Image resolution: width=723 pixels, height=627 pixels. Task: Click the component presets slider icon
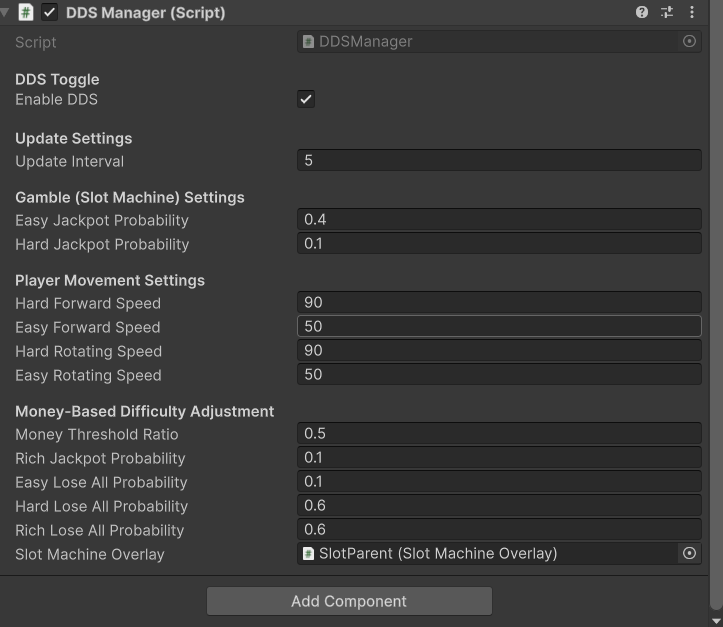(667, 13)
